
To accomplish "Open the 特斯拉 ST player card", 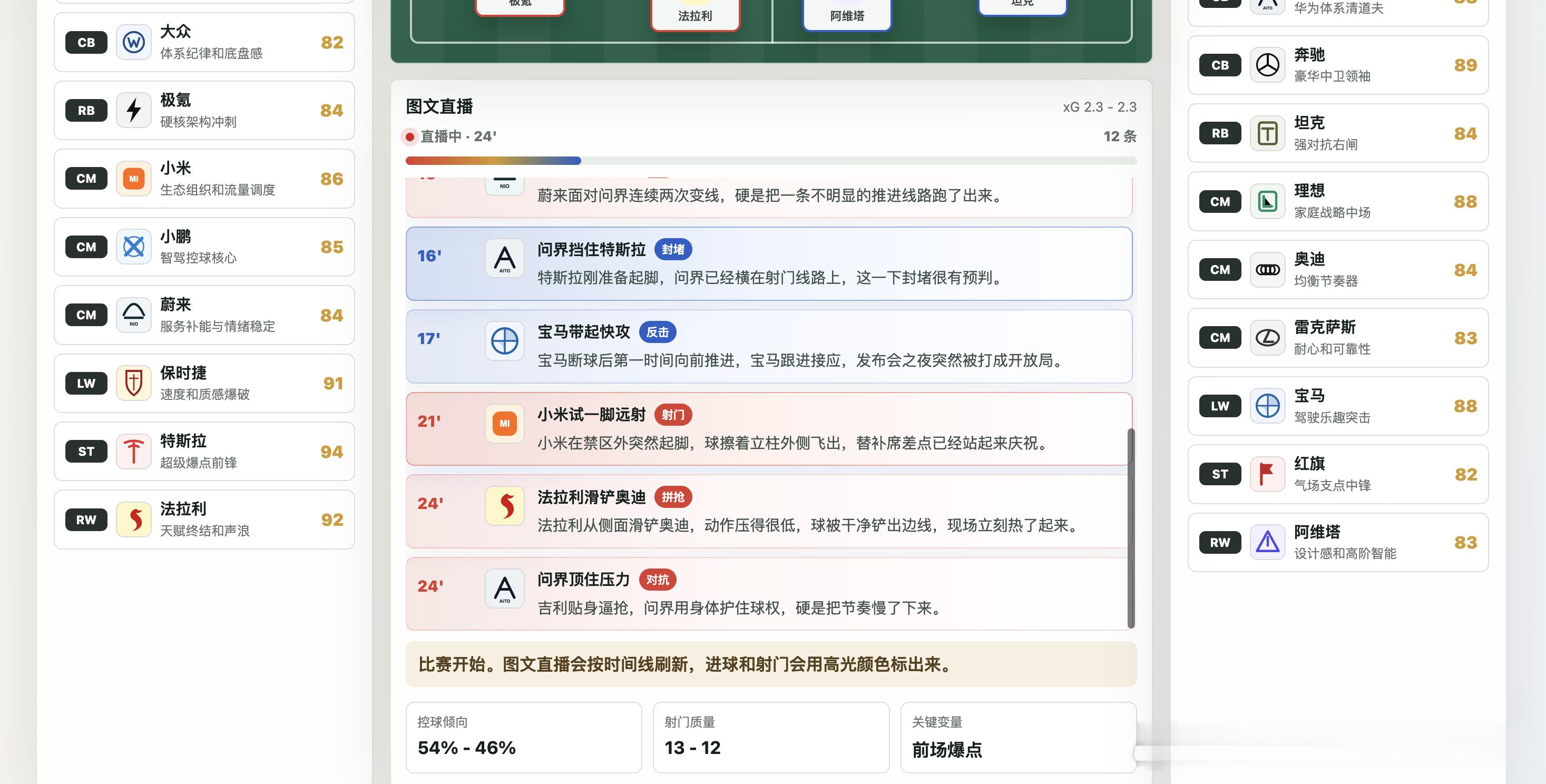I will pyautogui.click(x=204, y=451).
